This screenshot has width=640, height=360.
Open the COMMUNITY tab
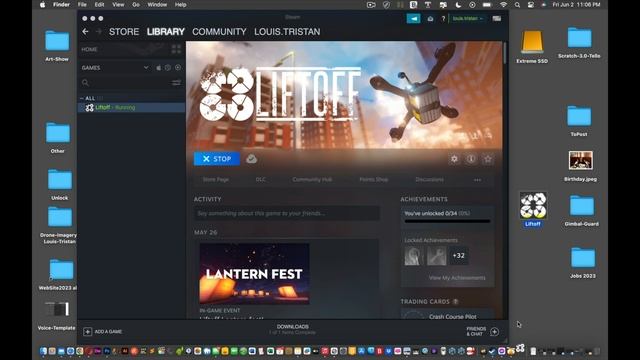[219, 31]
